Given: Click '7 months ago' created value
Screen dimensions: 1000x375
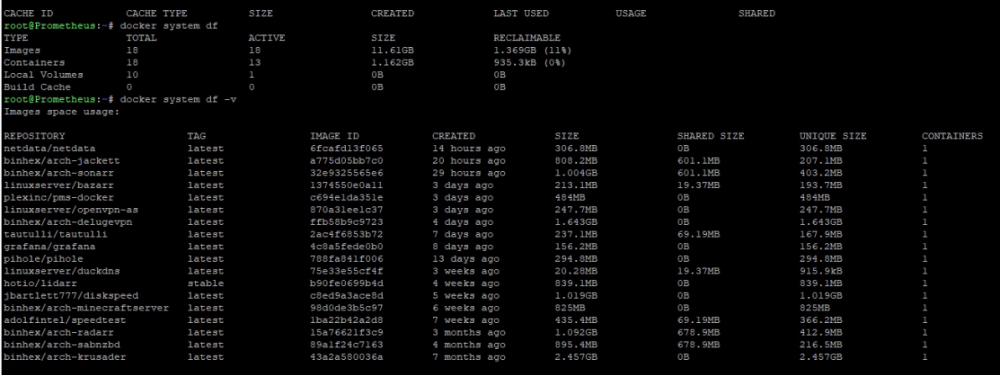Looking at the screenshot, I should [469, 357].
